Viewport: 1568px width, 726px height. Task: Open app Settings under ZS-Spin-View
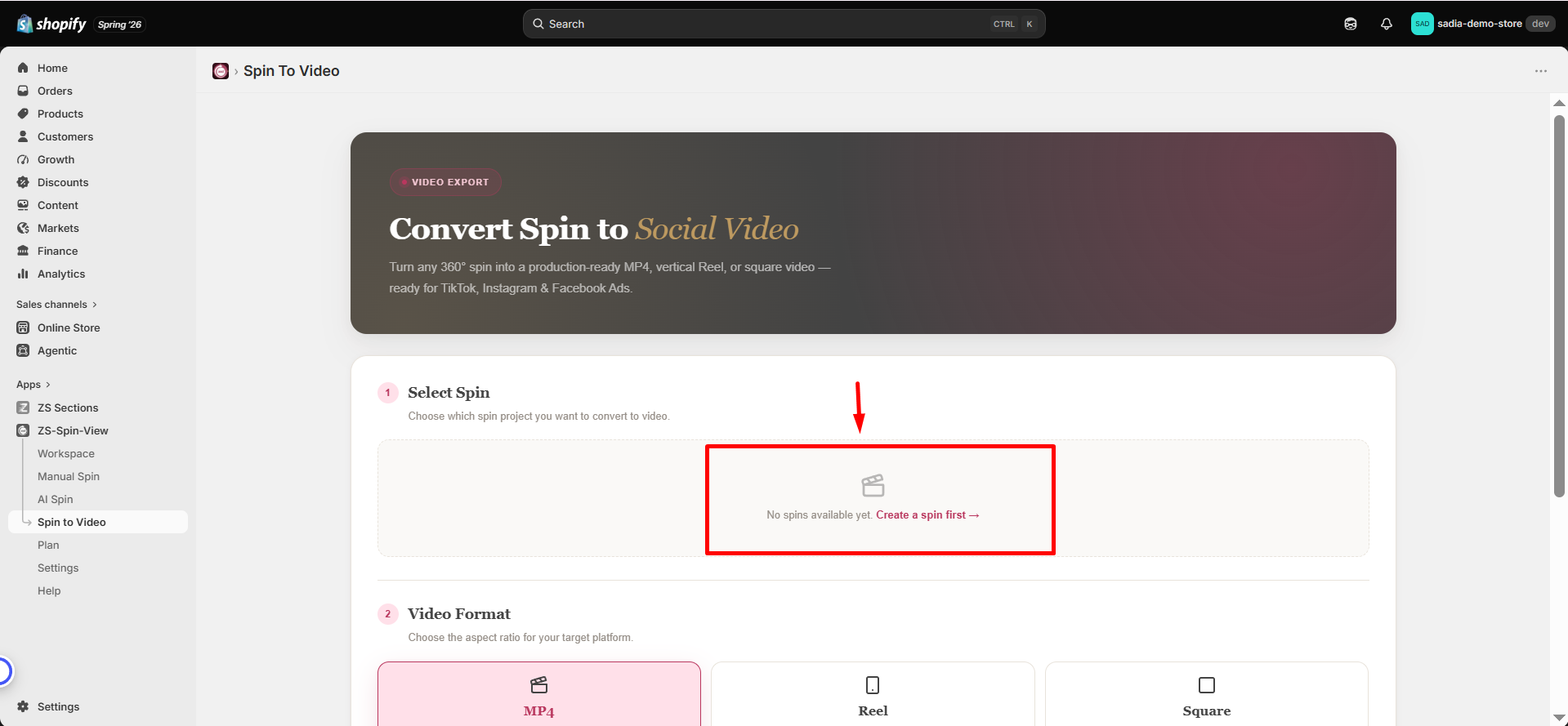[58, 568]
